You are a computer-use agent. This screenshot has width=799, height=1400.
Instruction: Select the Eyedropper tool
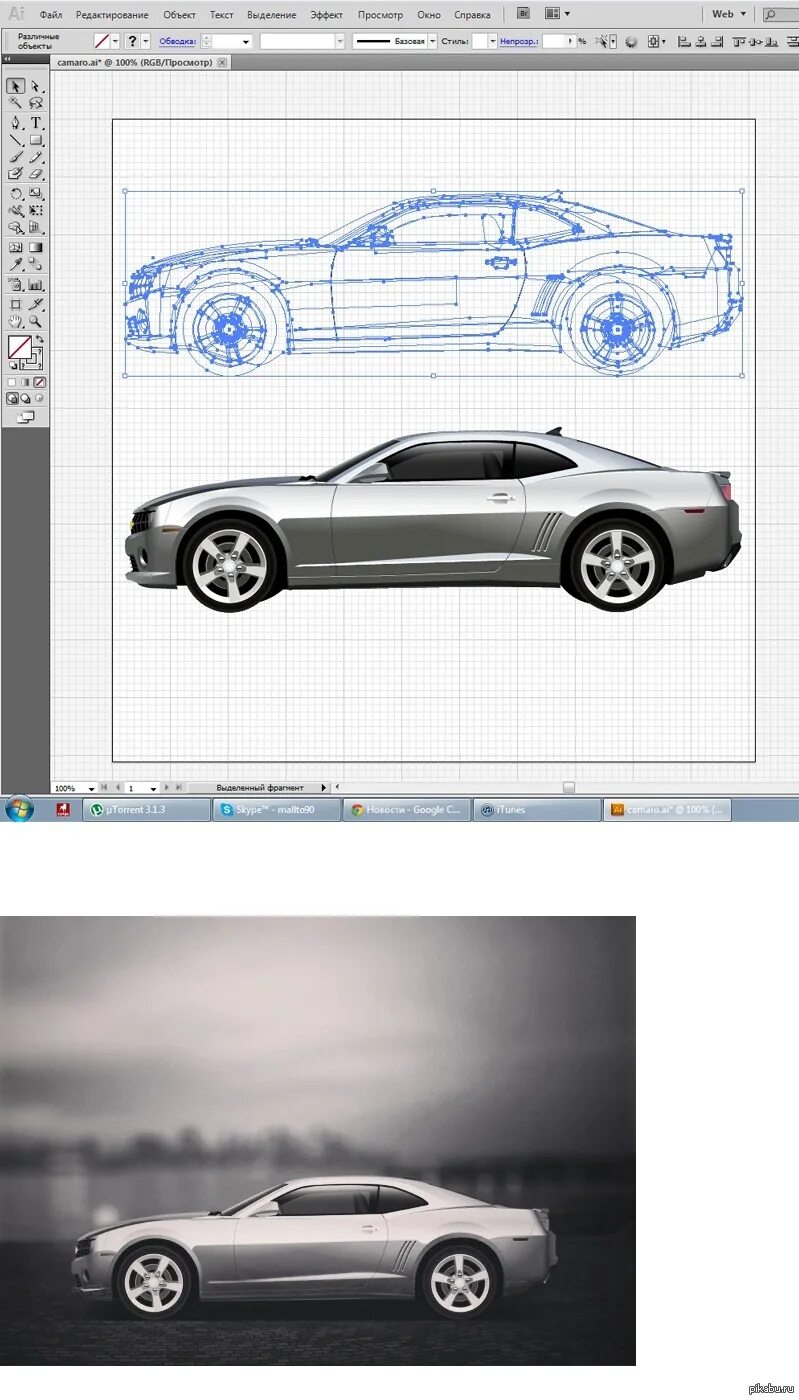tap(15, 264)
